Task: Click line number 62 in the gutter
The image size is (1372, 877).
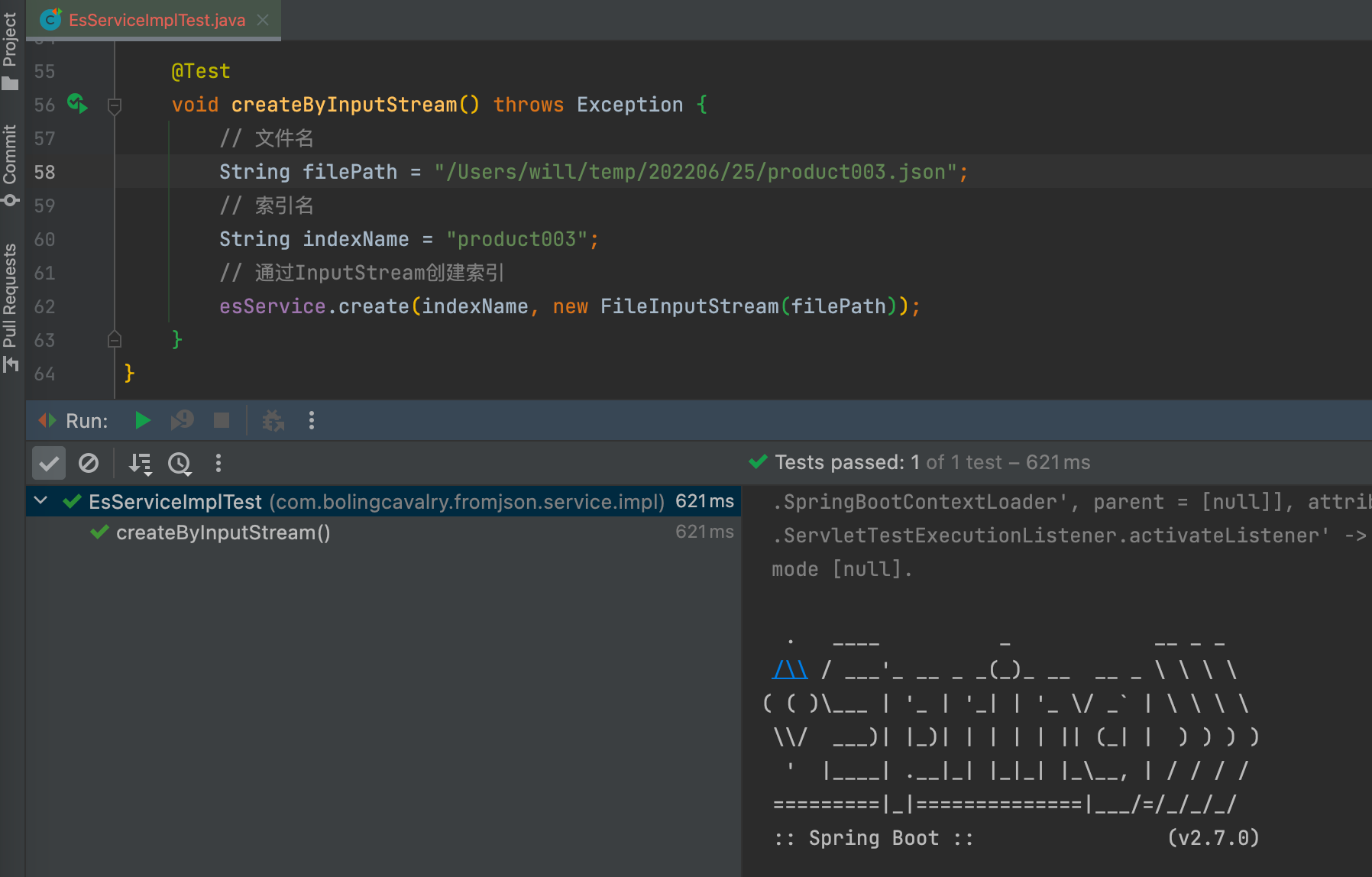Action: (44, 306)
